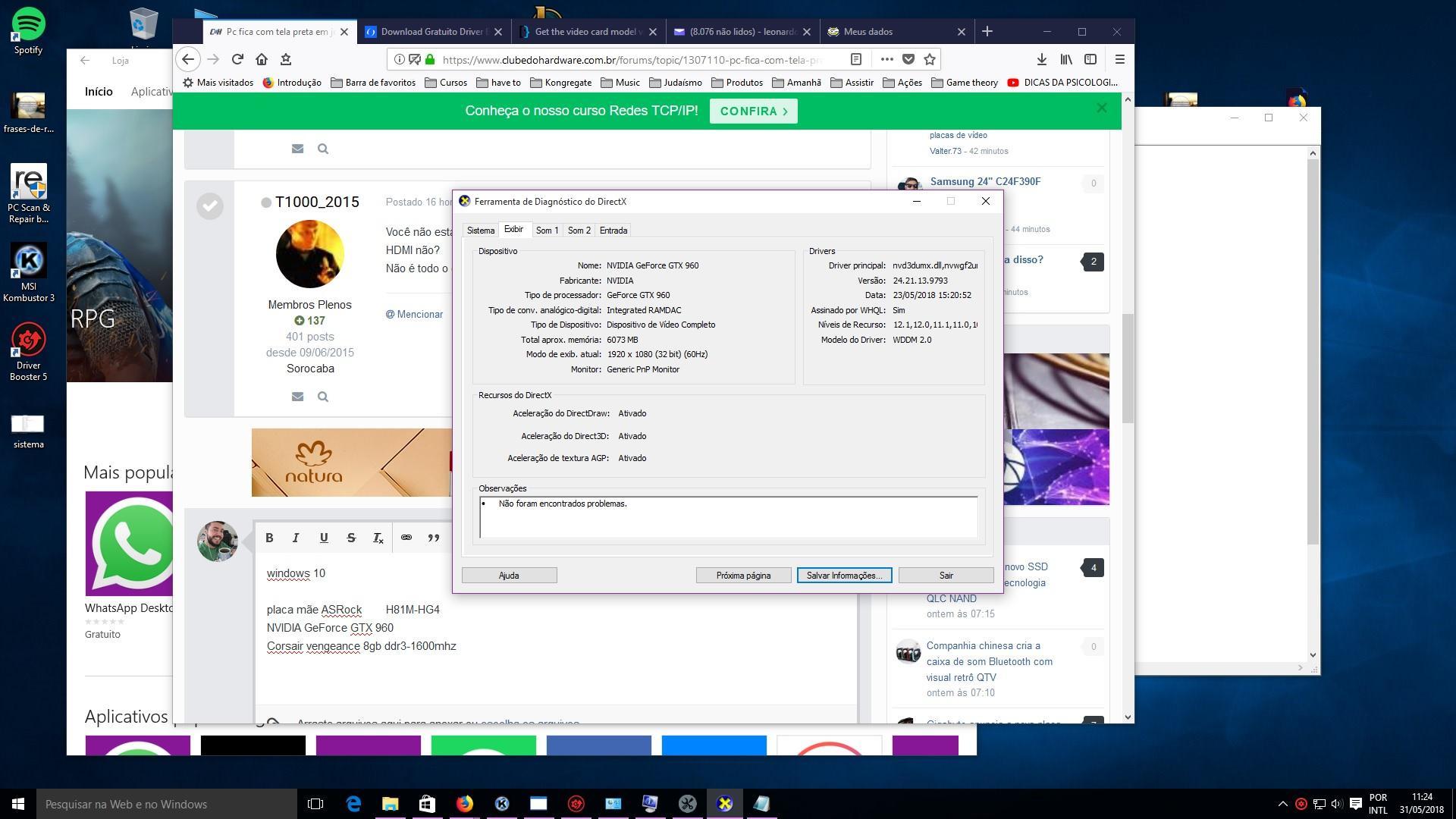Screen dimensions: 1456x819
Task: Click Sair button in DirectX tool
Action: tap(946, 576)
